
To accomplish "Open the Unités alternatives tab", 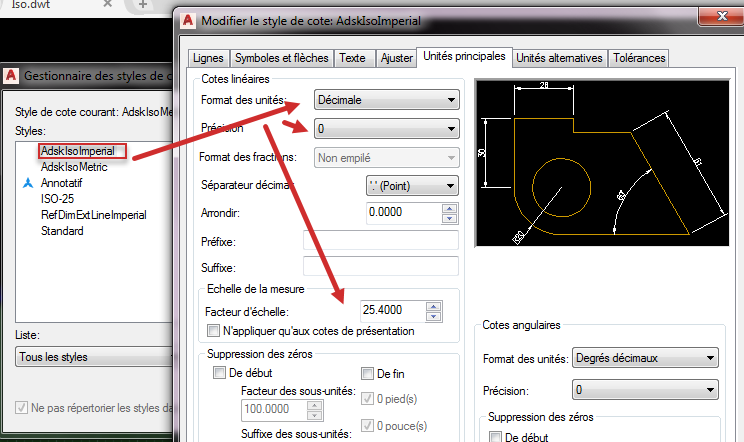I will click(559, 58).
